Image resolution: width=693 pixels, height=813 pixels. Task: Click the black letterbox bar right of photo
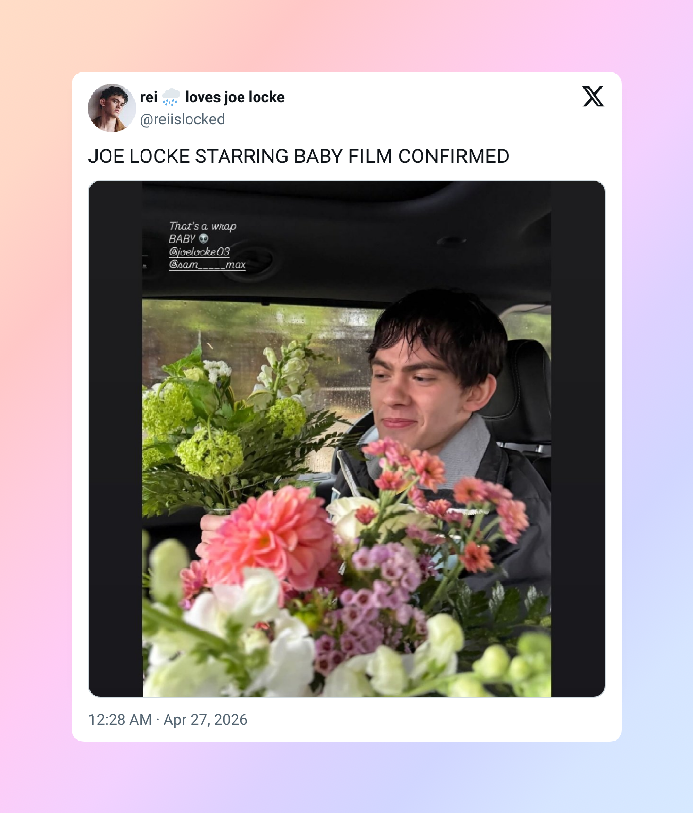pos(577,439)
